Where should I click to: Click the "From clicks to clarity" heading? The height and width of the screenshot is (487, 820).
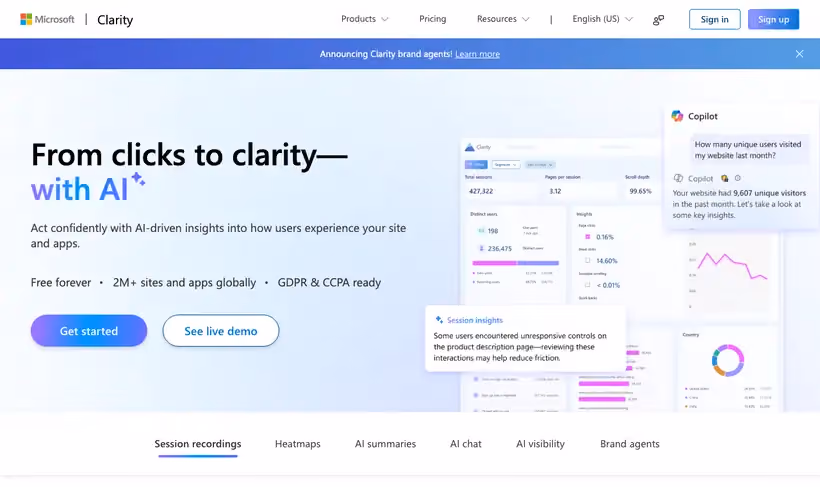point(189,155)
